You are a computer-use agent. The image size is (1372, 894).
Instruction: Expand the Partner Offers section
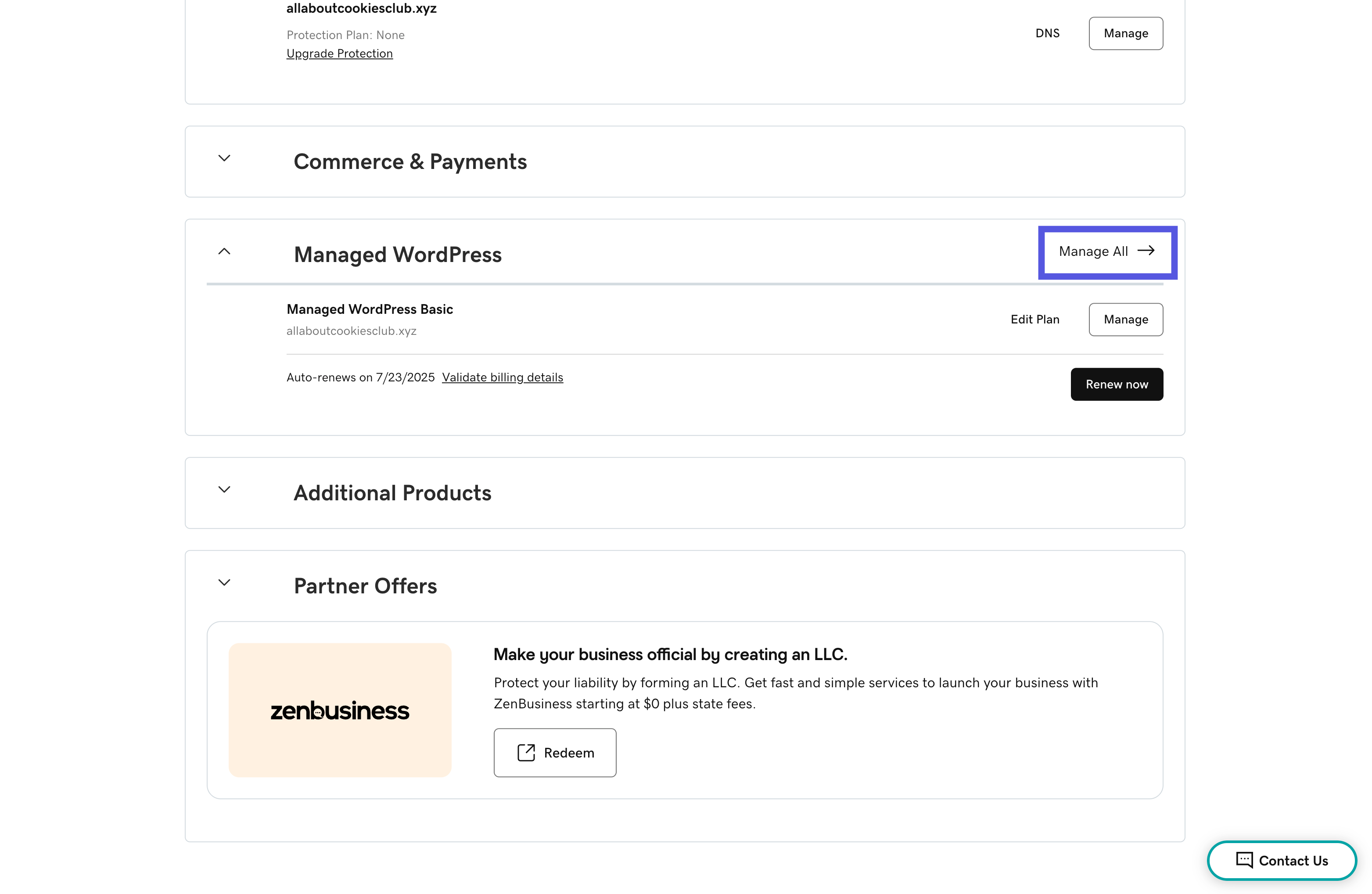click(x=224, y=583)
